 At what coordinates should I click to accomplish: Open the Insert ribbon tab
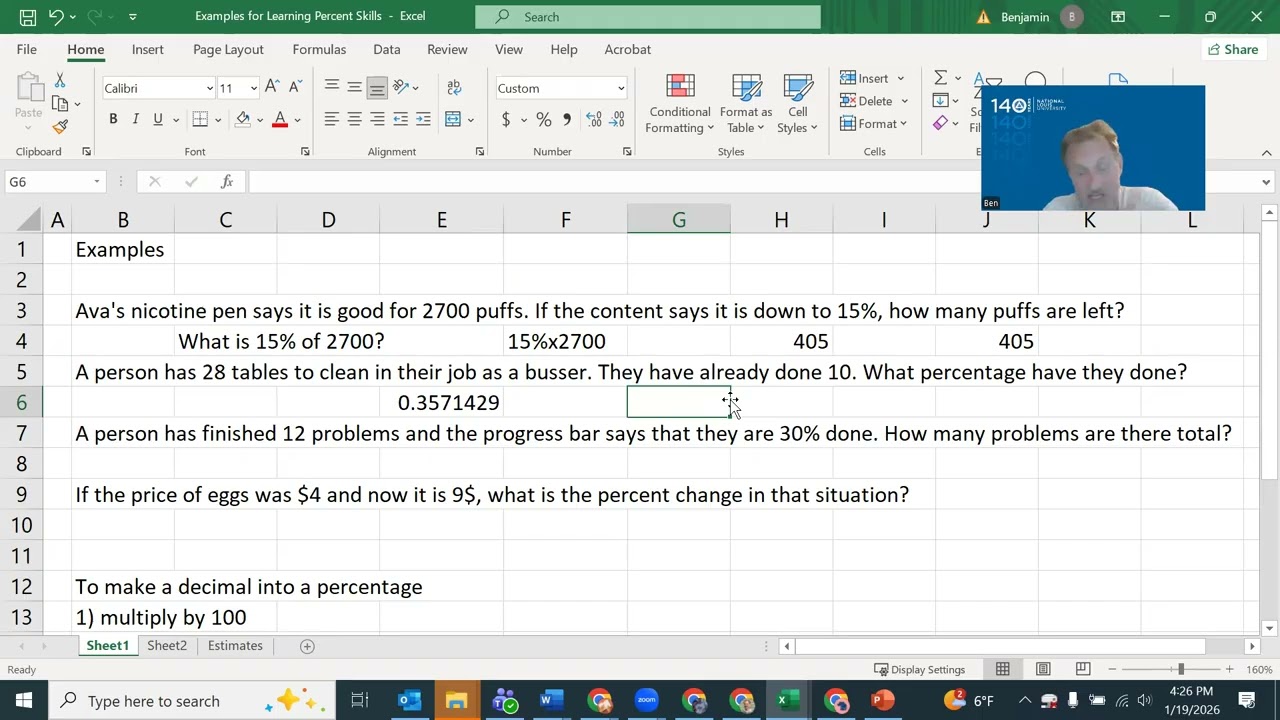(148, 49)
